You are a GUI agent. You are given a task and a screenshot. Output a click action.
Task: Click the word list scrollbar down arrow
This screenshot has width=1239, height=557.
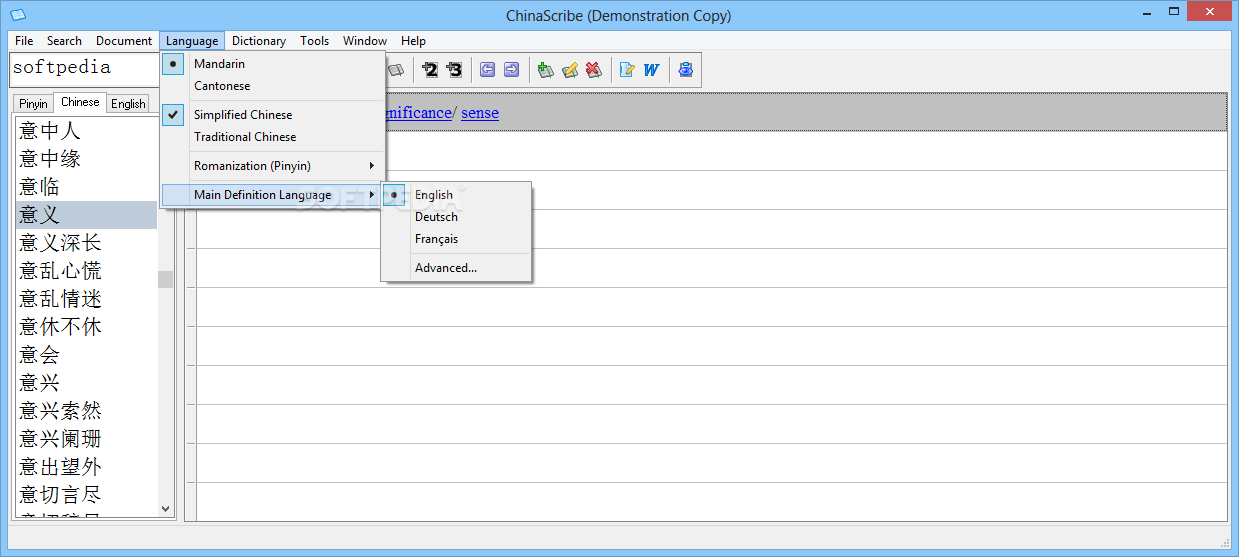(x=166, y=508)
